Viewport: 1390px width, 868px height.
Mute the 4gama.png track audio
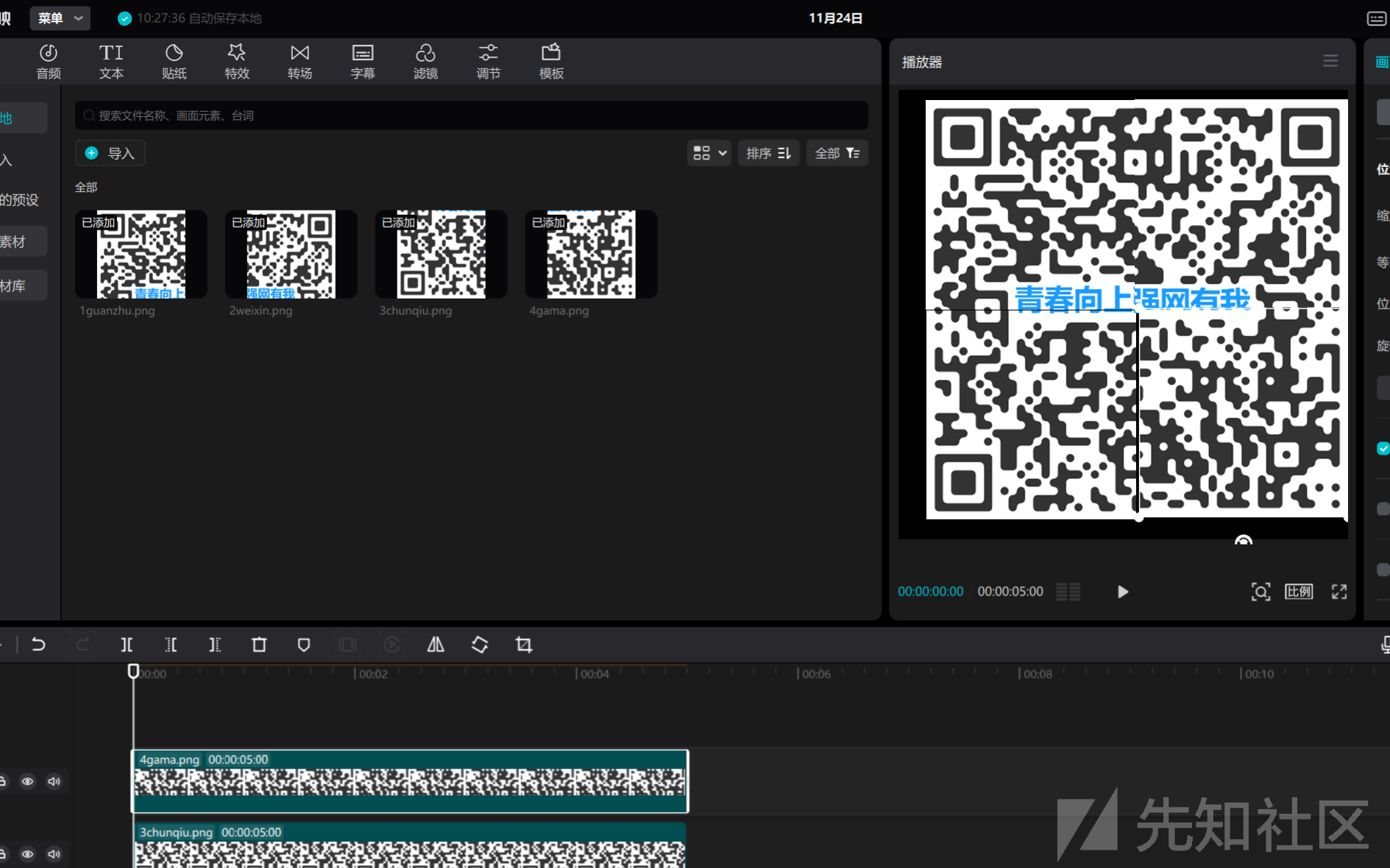point(54,781)
